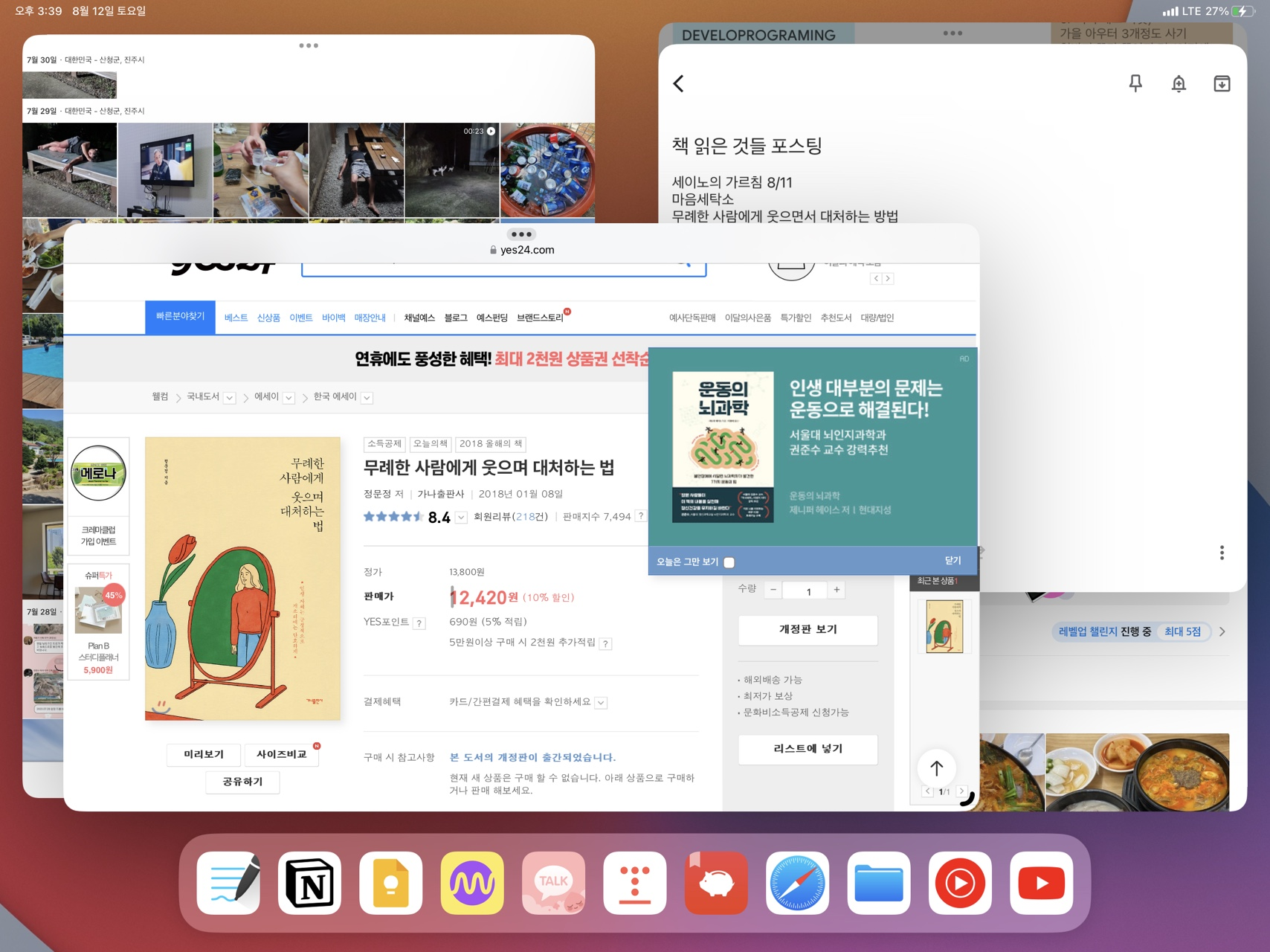Viewport: 1270px width, 952px height.
Task: Open the 메로나 크레마클럽 banner
Action: [x=98, y=495]
